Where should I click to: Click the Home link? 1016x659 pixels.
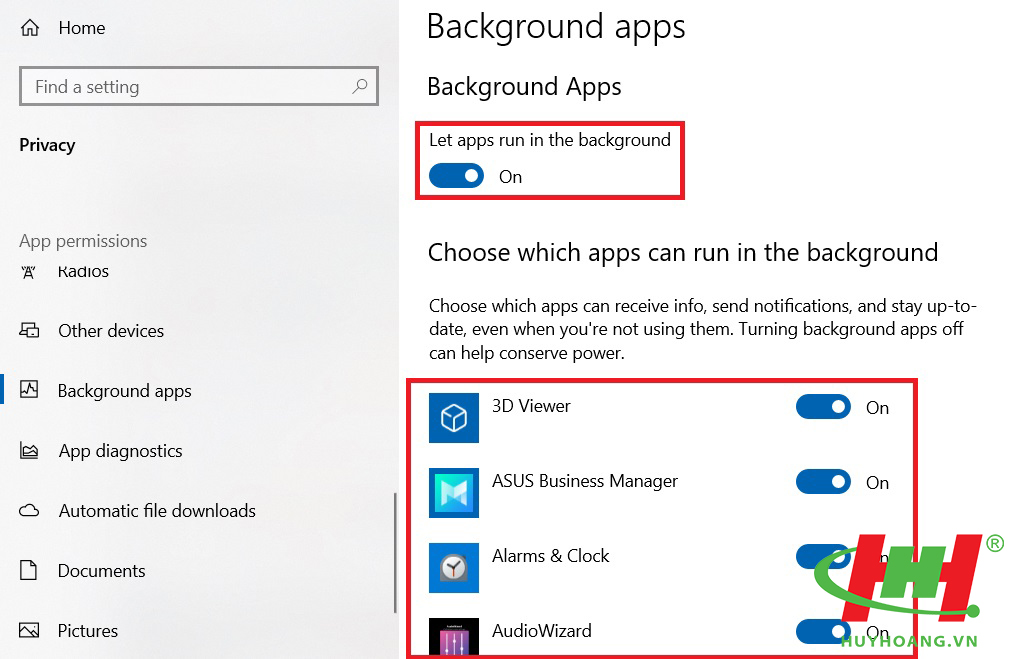[81, 28]
